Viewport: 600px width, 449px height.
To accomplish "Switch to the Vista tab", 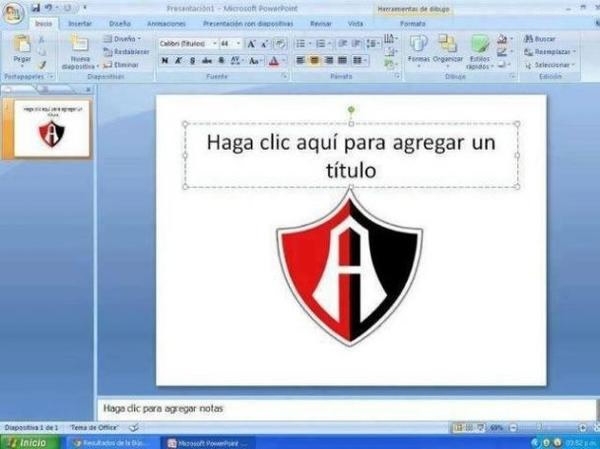I will (x=355, y=24).
